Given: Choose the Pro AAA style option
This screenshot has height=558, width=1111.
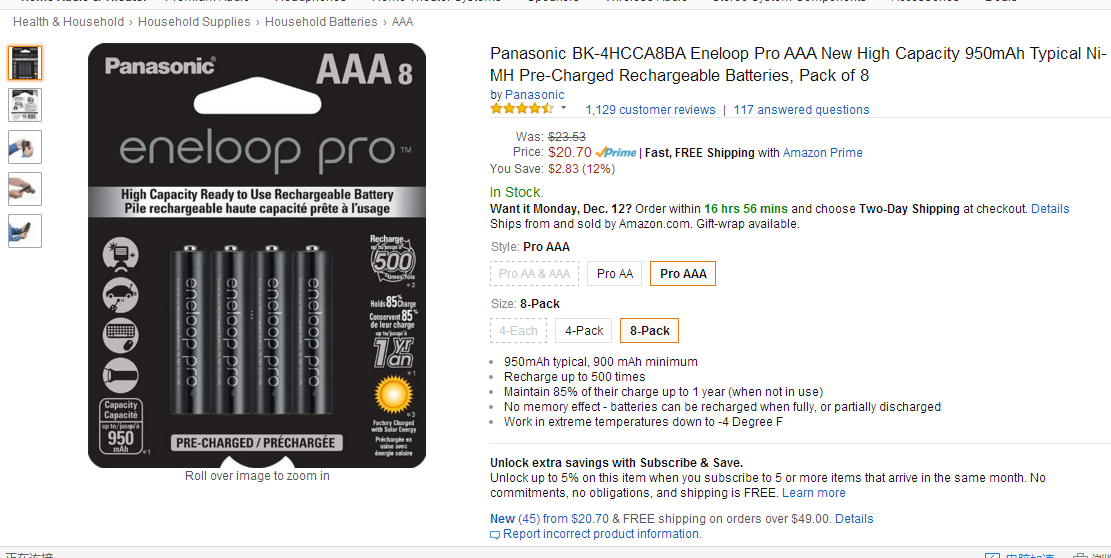Looking at the screenshot, I should click(683, 273).
